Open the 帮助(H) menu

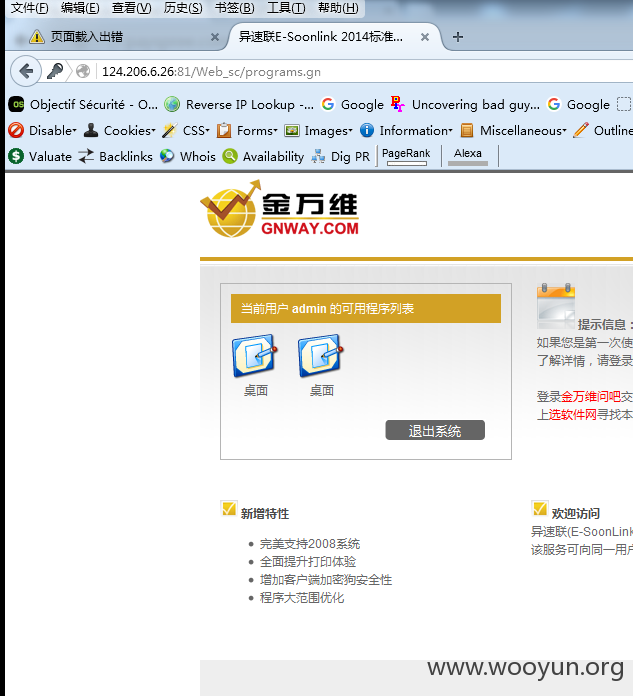point(338,8)
